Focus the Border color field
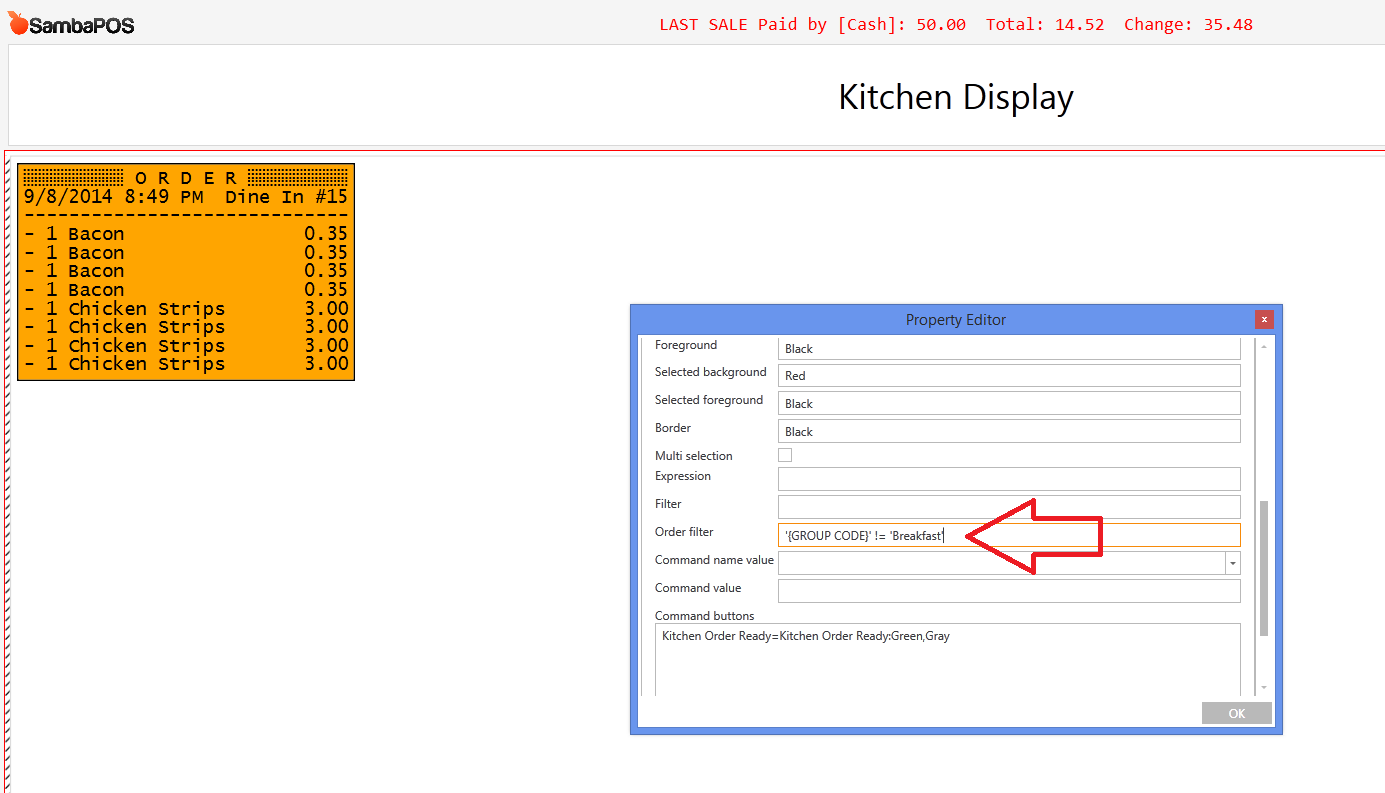 pos(1008,432)
